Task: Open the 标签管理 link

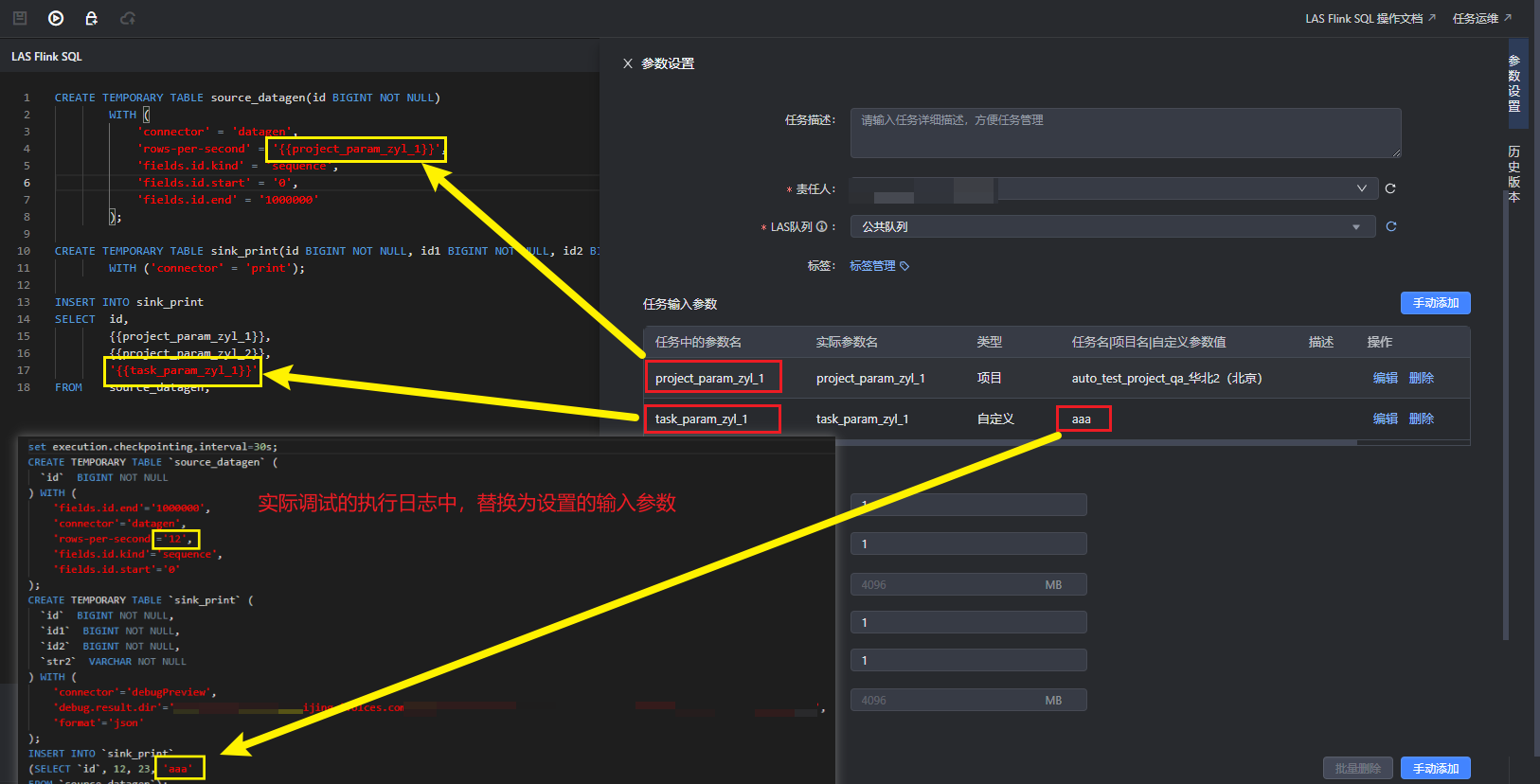Action: pyautogui.click(x=872, y=266)
